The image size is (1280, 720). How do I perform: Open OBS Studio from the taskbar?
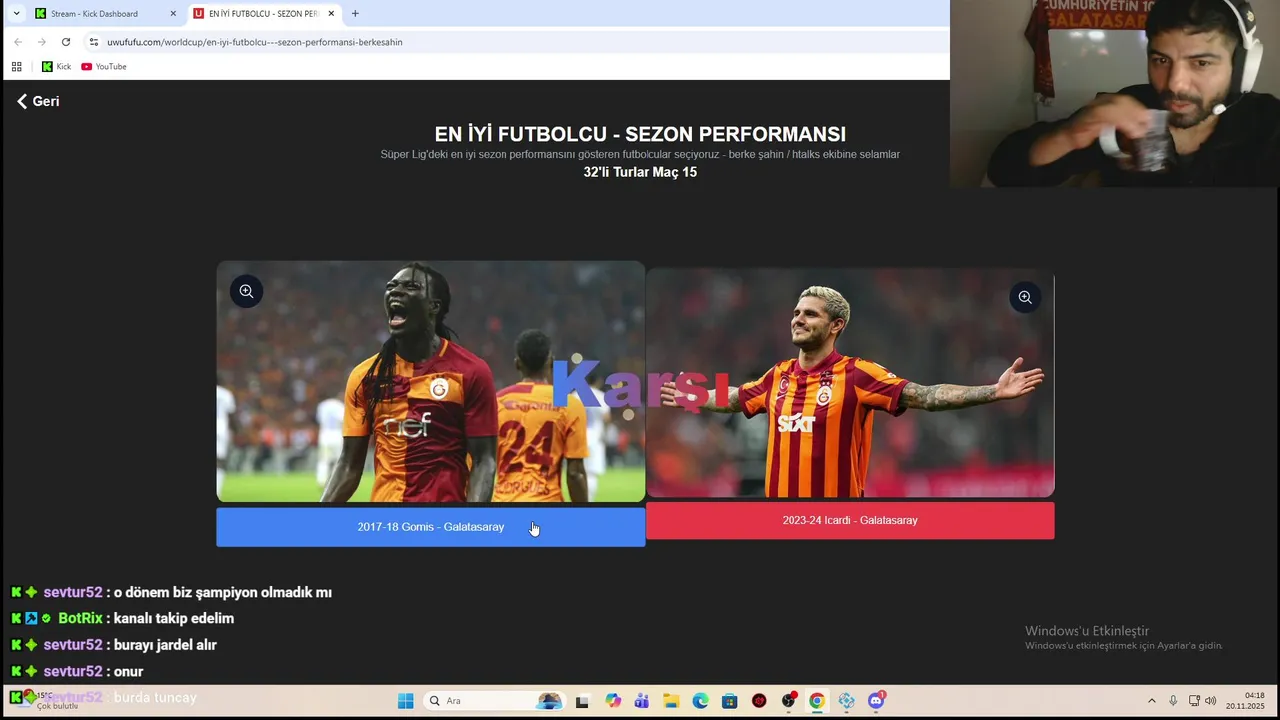pyautogui.click(x=789, y=701)
